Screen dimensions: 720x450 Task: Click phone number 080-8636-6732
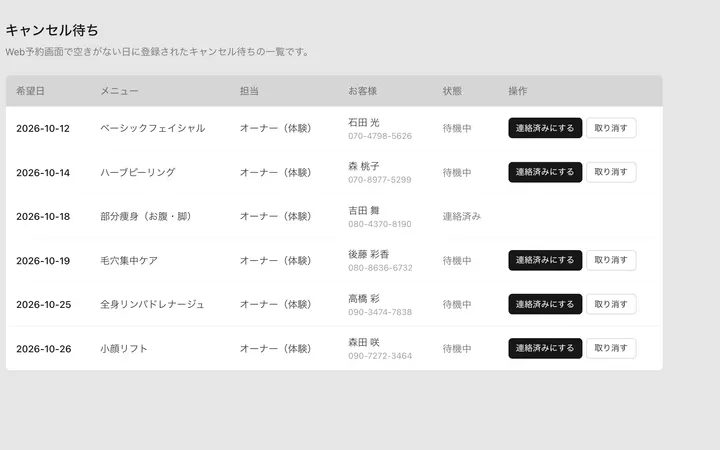point(380,268)
